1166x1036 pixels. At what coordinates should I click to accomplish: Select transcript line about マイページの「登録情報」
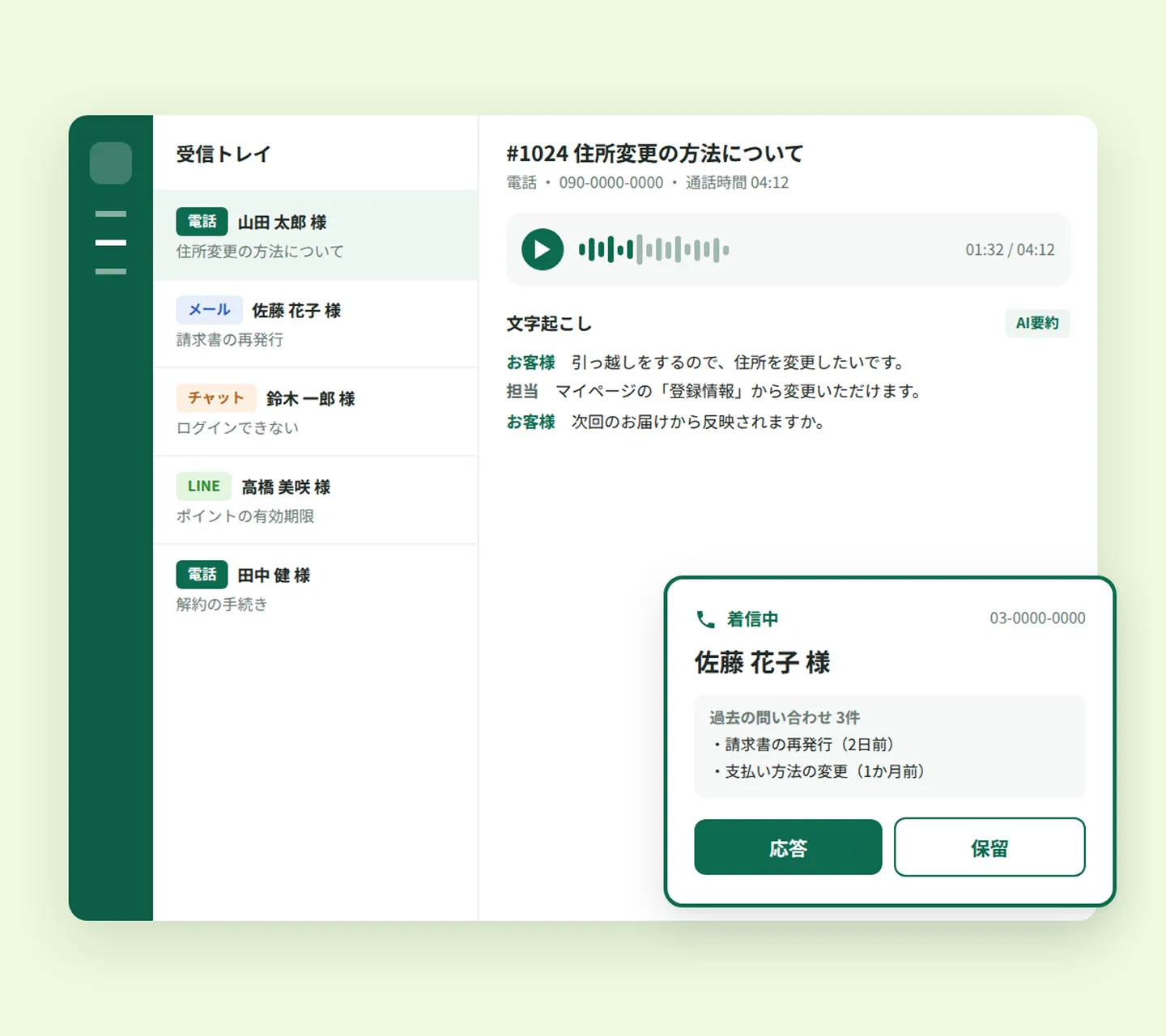[x=738, y=392]
